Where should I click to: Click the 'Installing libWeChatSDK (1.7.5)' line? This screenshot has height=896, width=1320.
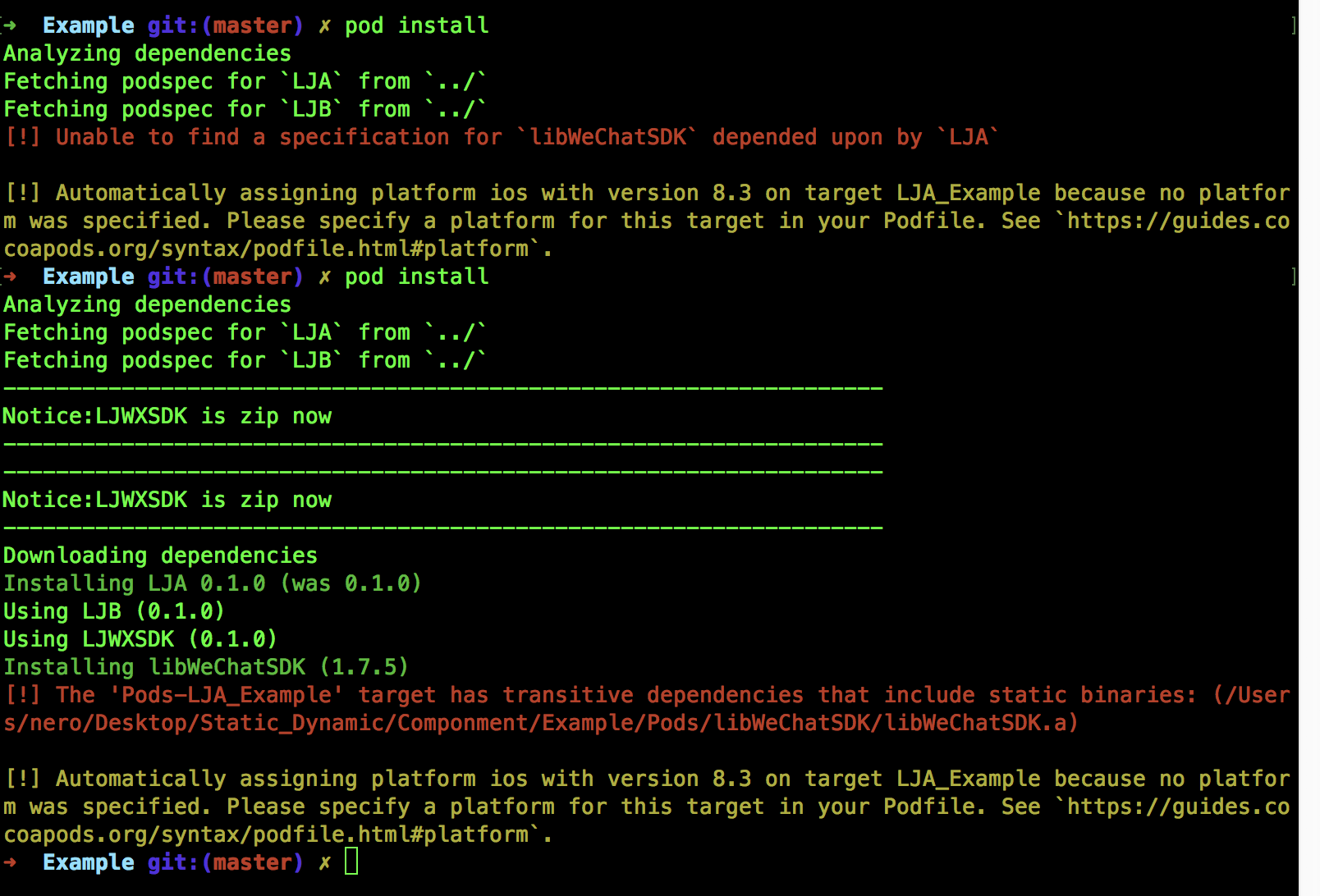pos(205,667)
